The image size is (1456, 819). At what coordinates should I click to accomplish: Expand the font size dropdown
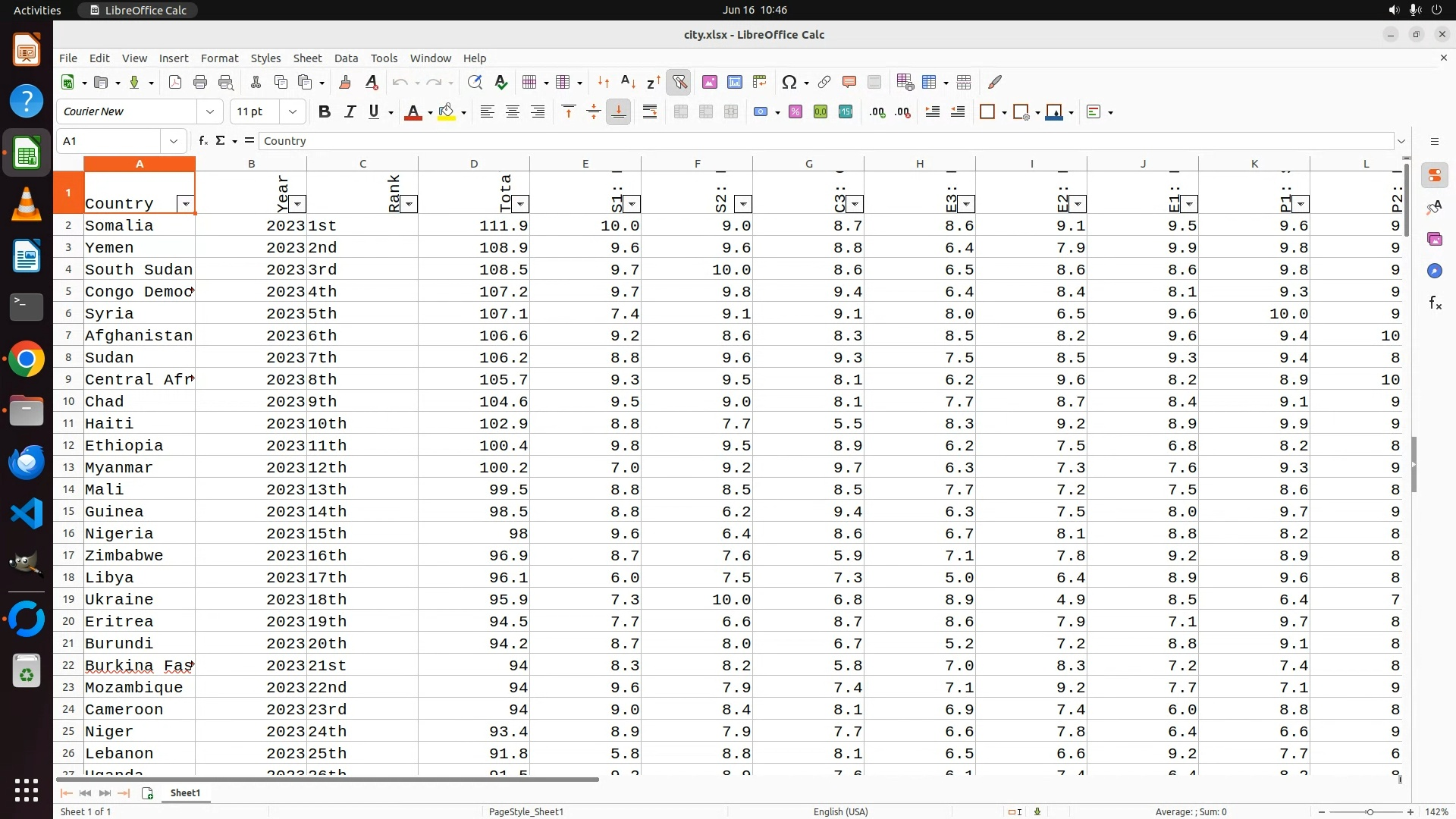[x=293, y=112]
